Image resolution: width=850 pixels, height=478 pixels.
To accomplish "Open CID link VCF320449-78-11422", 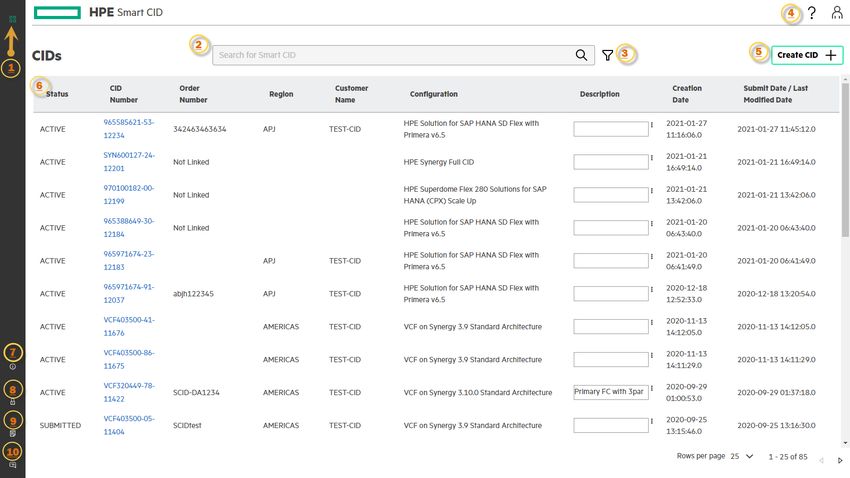I will pos(129,392).
